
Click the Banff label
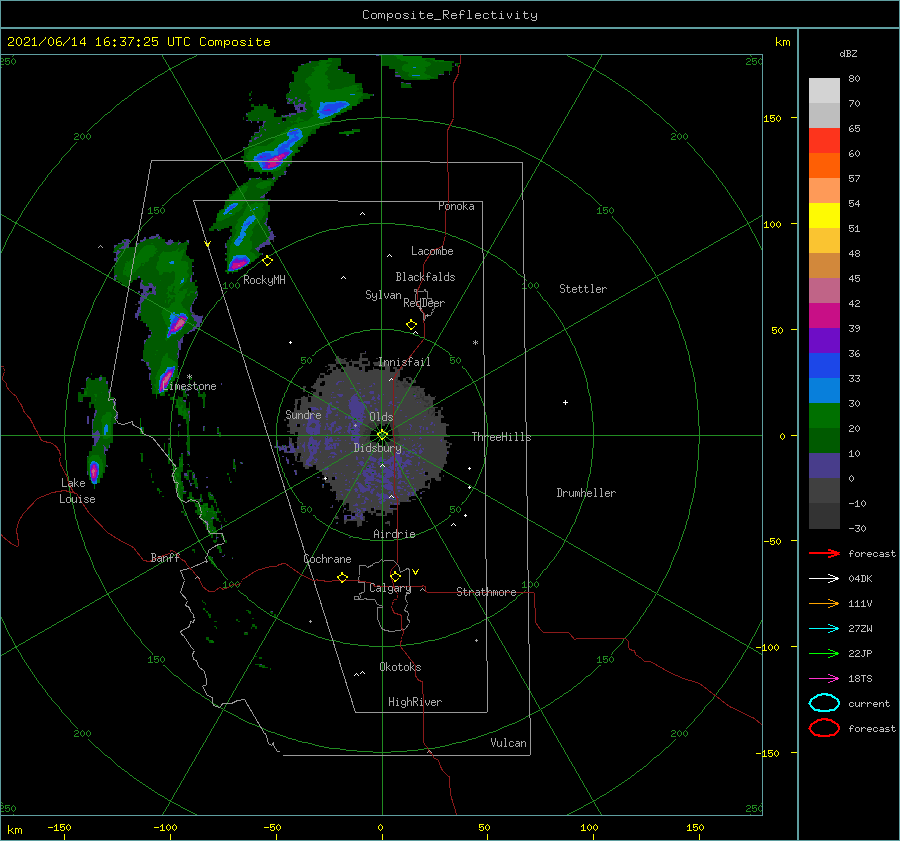[x=165, y=557]
